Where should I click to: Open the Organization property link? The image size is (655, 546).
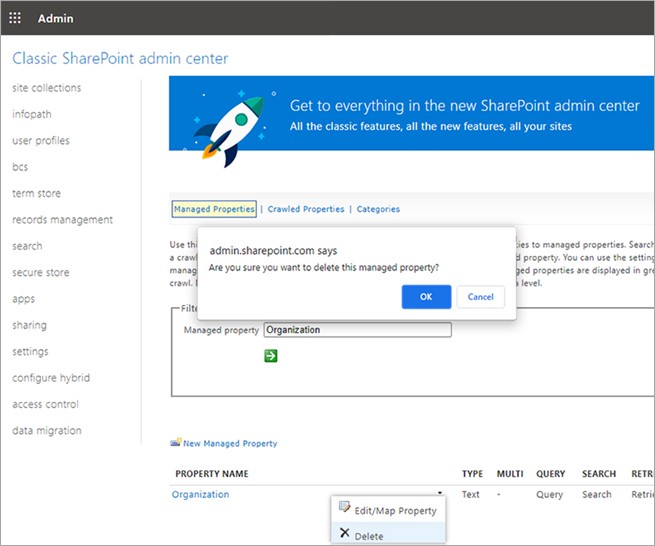pyautogui.click(x=201, y=494)
